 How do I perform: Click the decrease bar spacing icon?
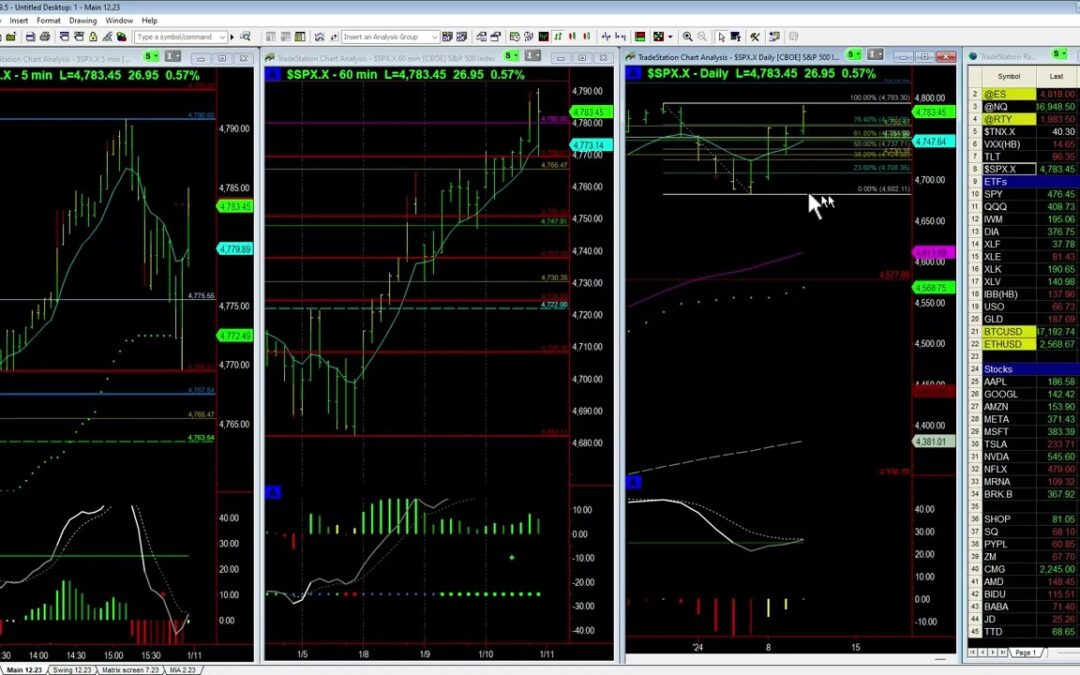[621, 37]
